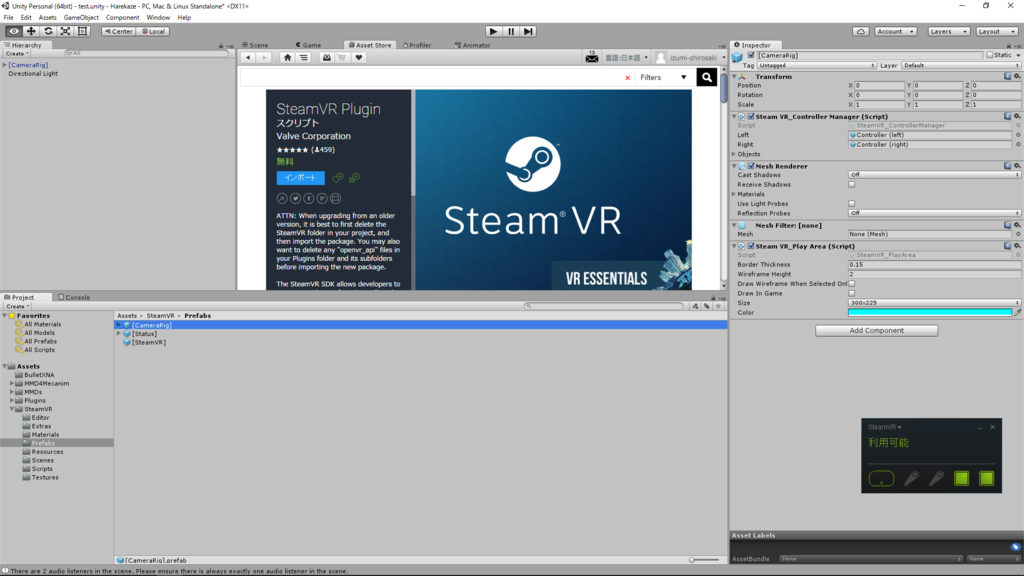Open the Assets menu
1024x576 pixels.
48,18
